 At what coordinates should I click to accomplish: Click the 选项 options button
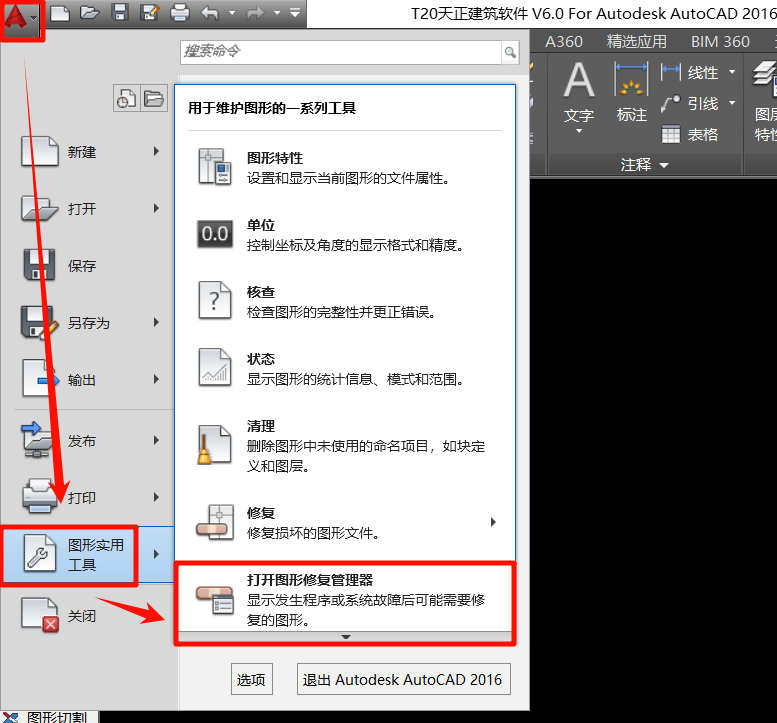tap(252, 679)
